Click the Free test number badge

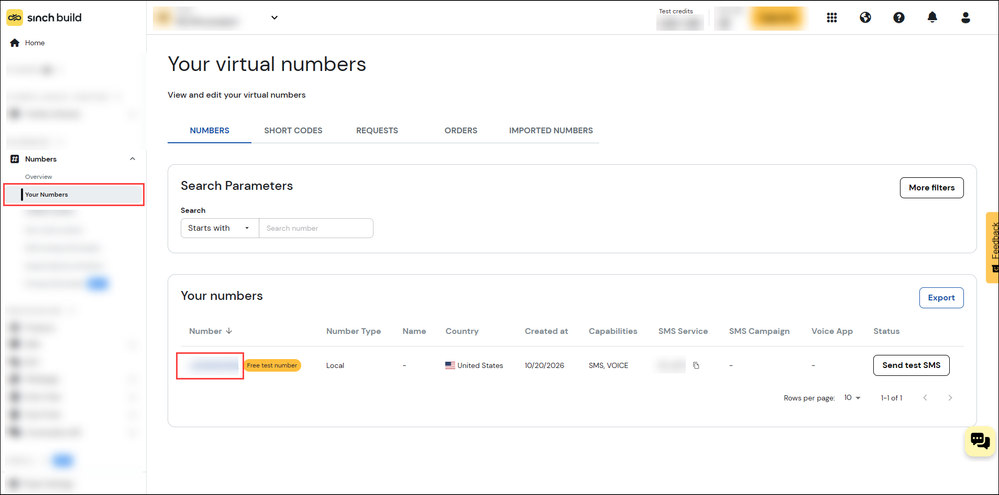point(272,365)
